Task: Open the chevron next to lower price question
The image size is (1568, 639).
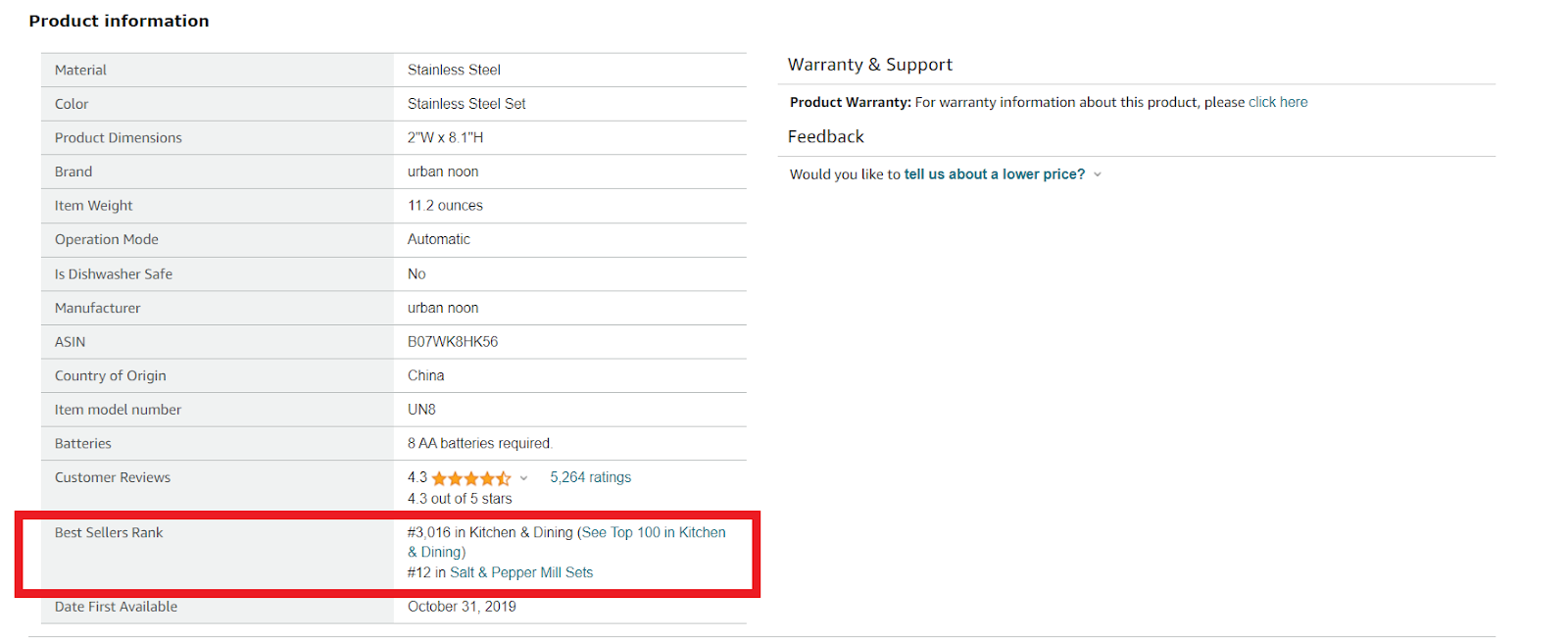Action: pos(1098,174)
